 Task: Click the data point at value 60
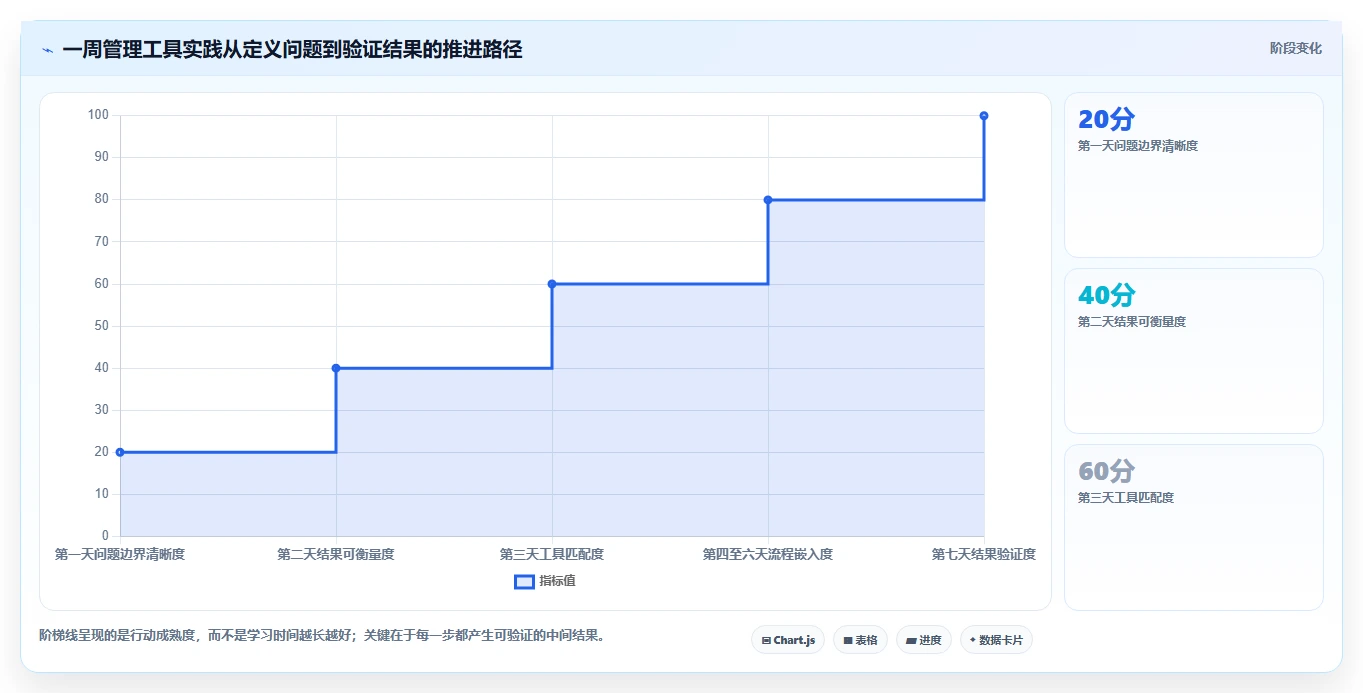point(552,284)
